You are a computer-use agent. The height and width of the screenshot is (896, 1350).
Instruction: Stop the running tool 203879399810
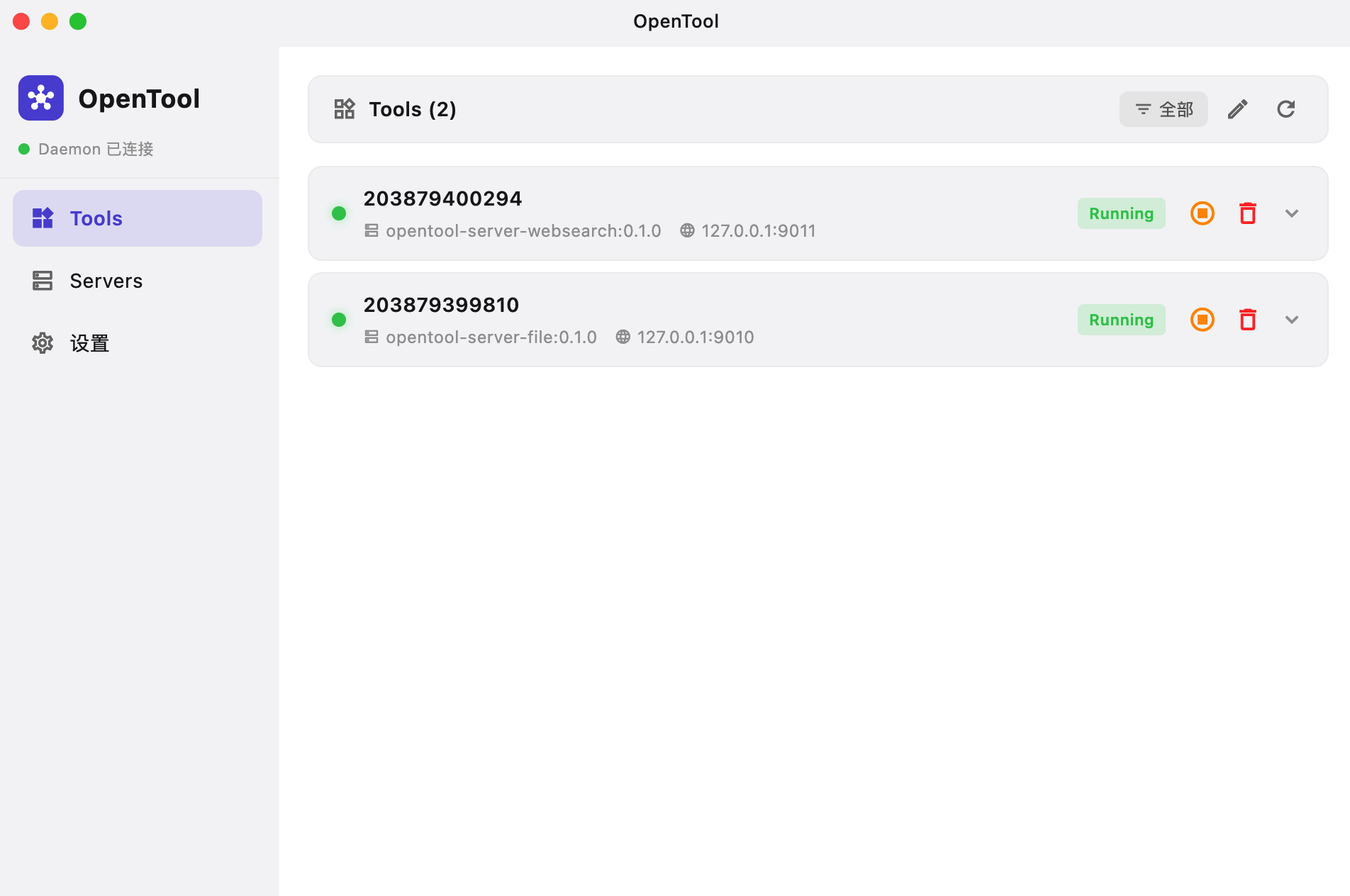click(1202, 320)
